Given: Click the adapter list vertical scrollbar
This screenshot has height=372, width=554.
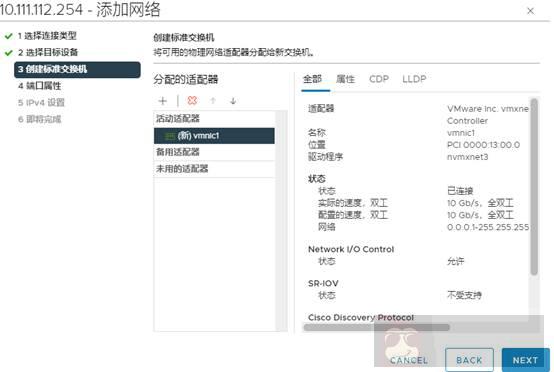Looking at the screenshot, I should click(282, 221).
